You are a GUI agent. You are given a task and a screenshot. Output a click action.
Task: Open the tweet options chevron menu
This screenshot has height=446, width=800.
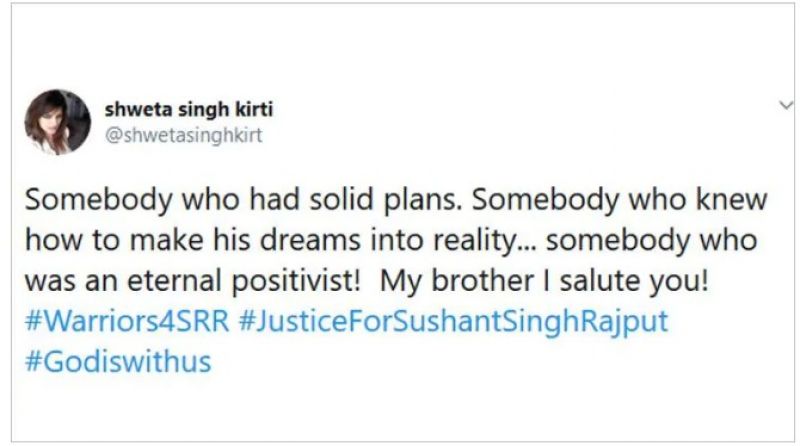786,104
